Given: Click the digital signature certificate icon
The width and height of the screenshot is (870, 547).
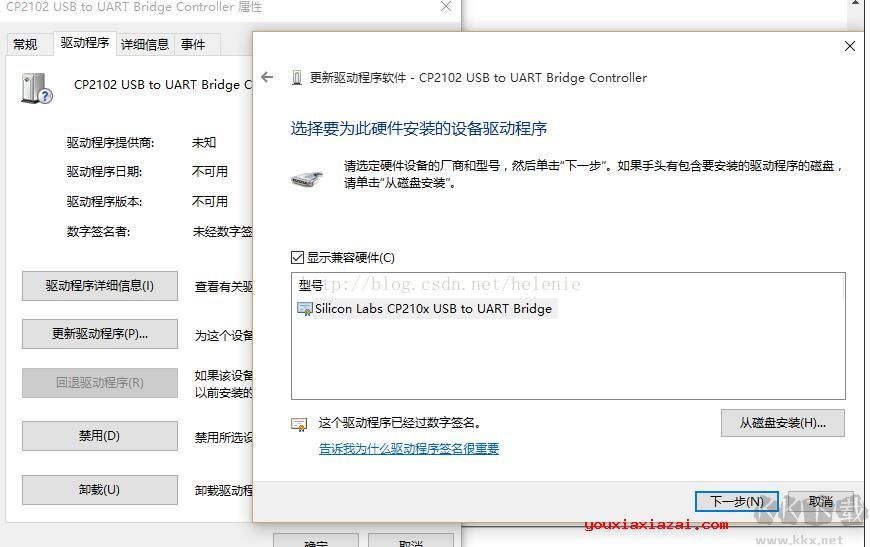Looking at the screenshot, I should [299, 425].
